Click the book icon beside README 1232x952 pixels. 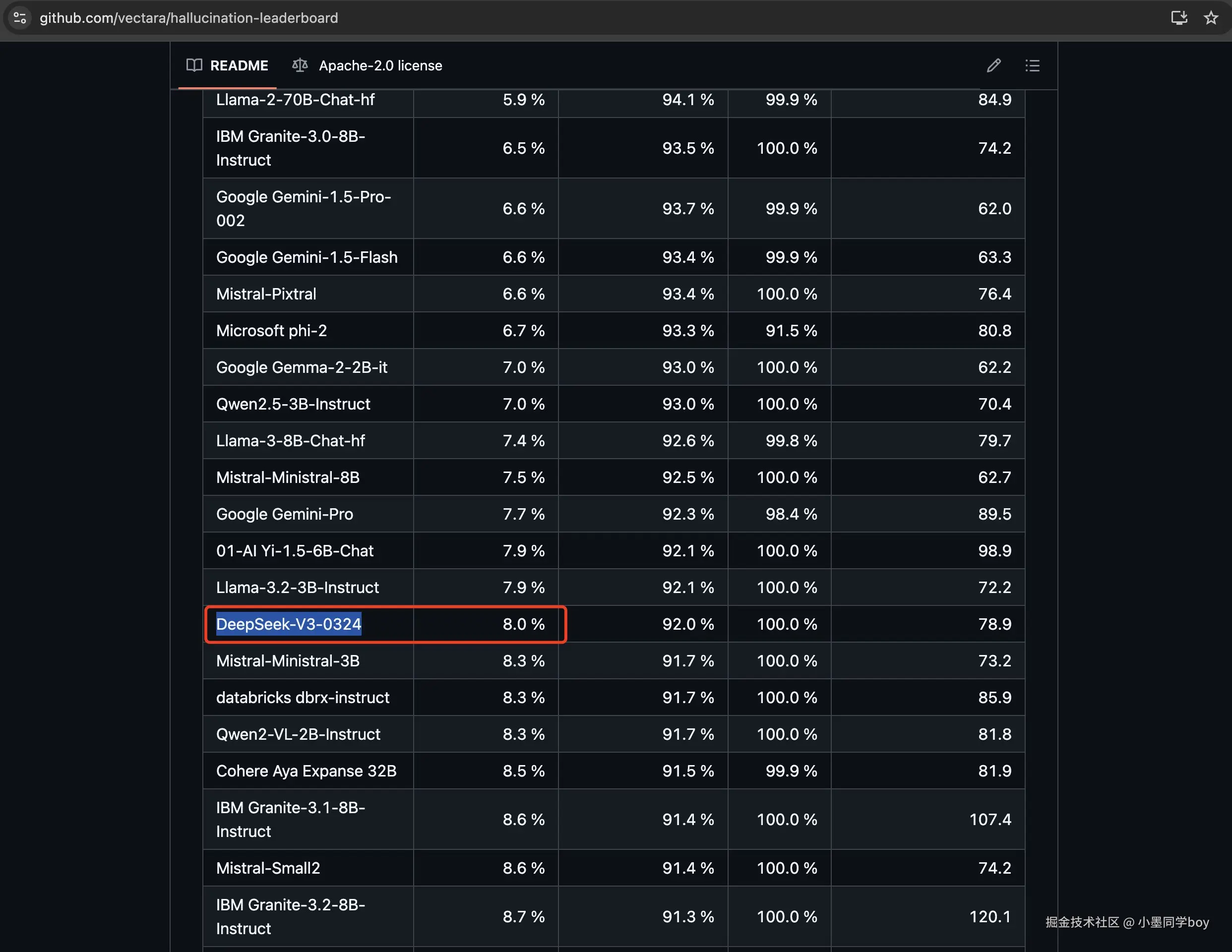point(194,65)
